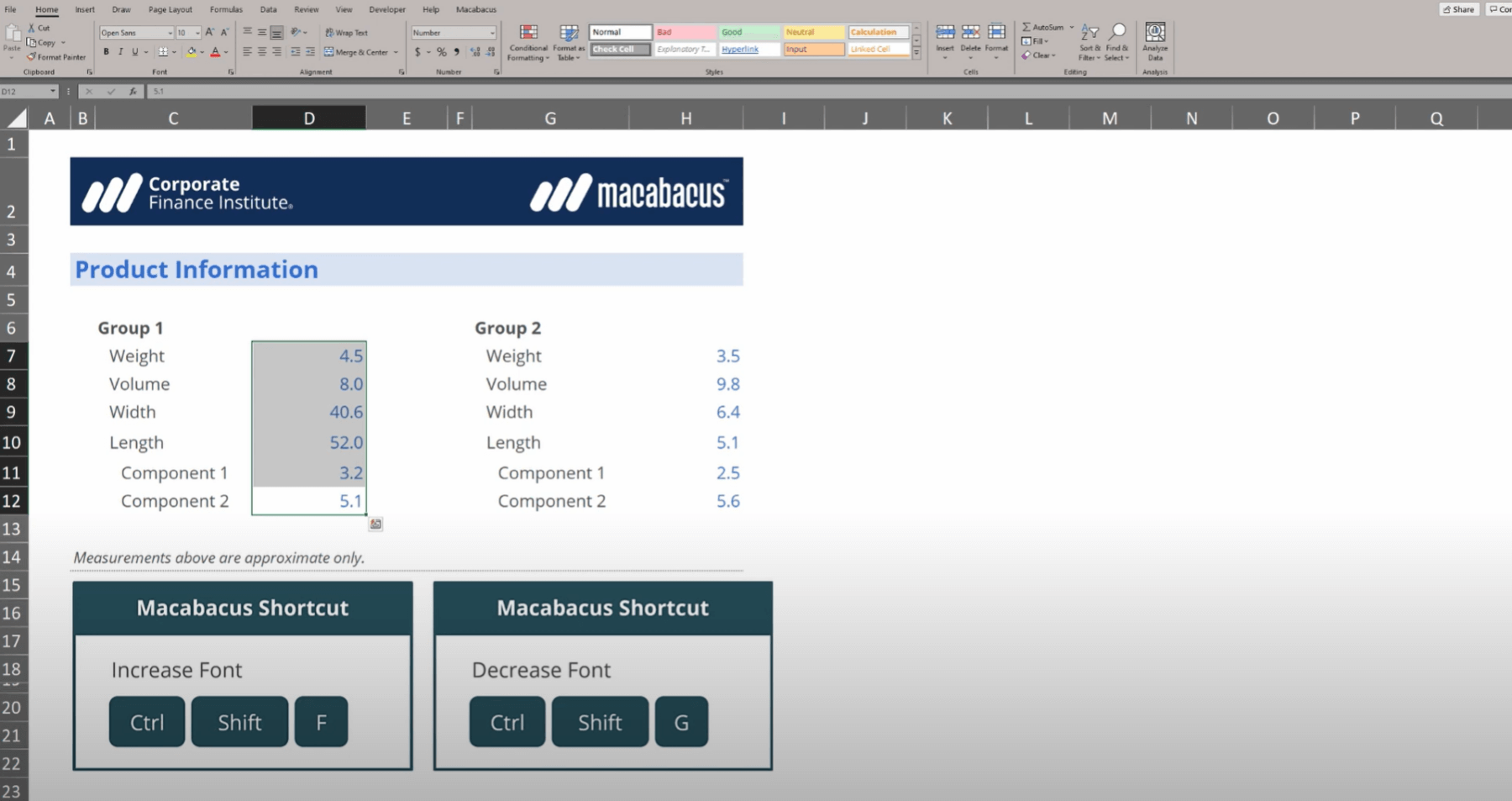Open the Sort & Filter dropdown
The height and width of the screenshot is (801, 1512).
pos(1089,43)
